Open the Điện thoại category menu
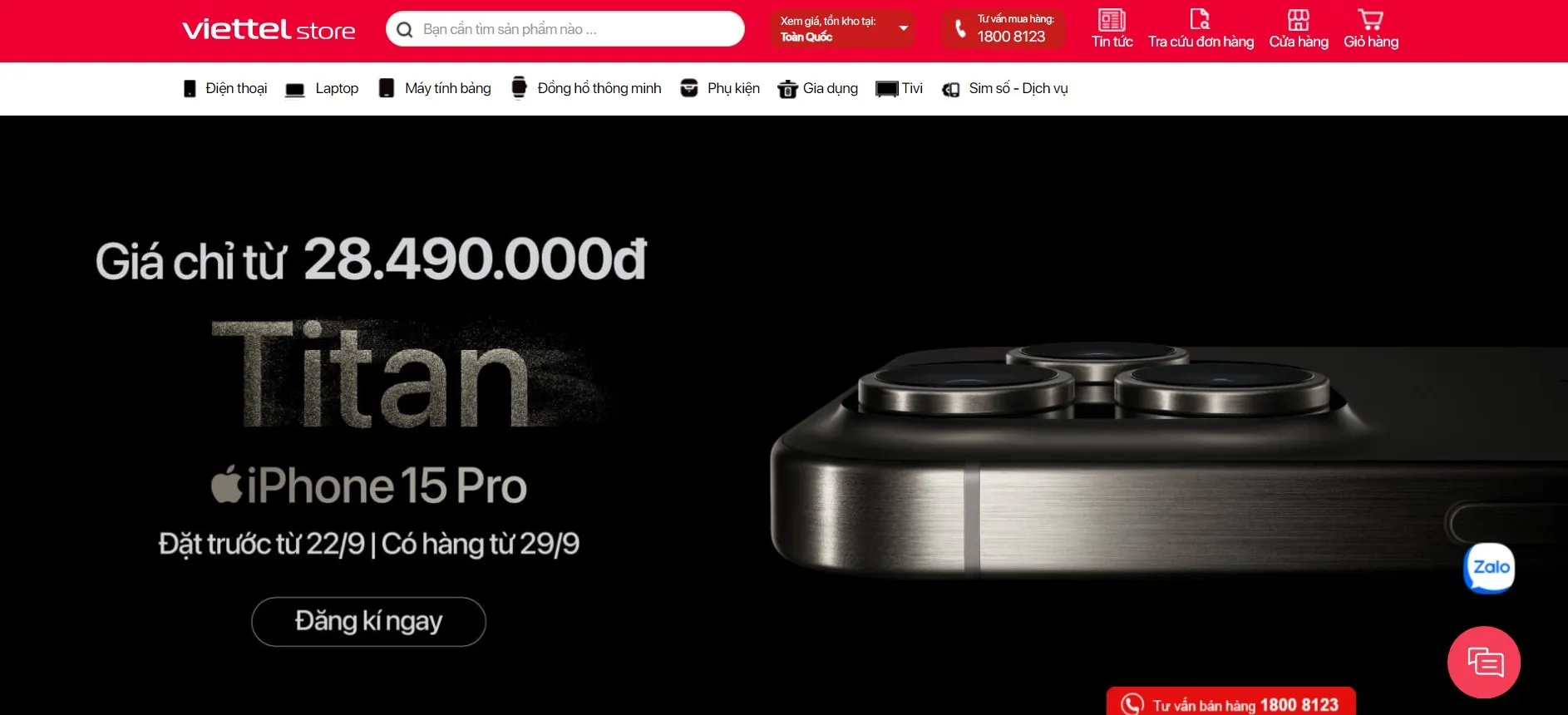This screenshot has width=1568, height=715. [225, 88]
